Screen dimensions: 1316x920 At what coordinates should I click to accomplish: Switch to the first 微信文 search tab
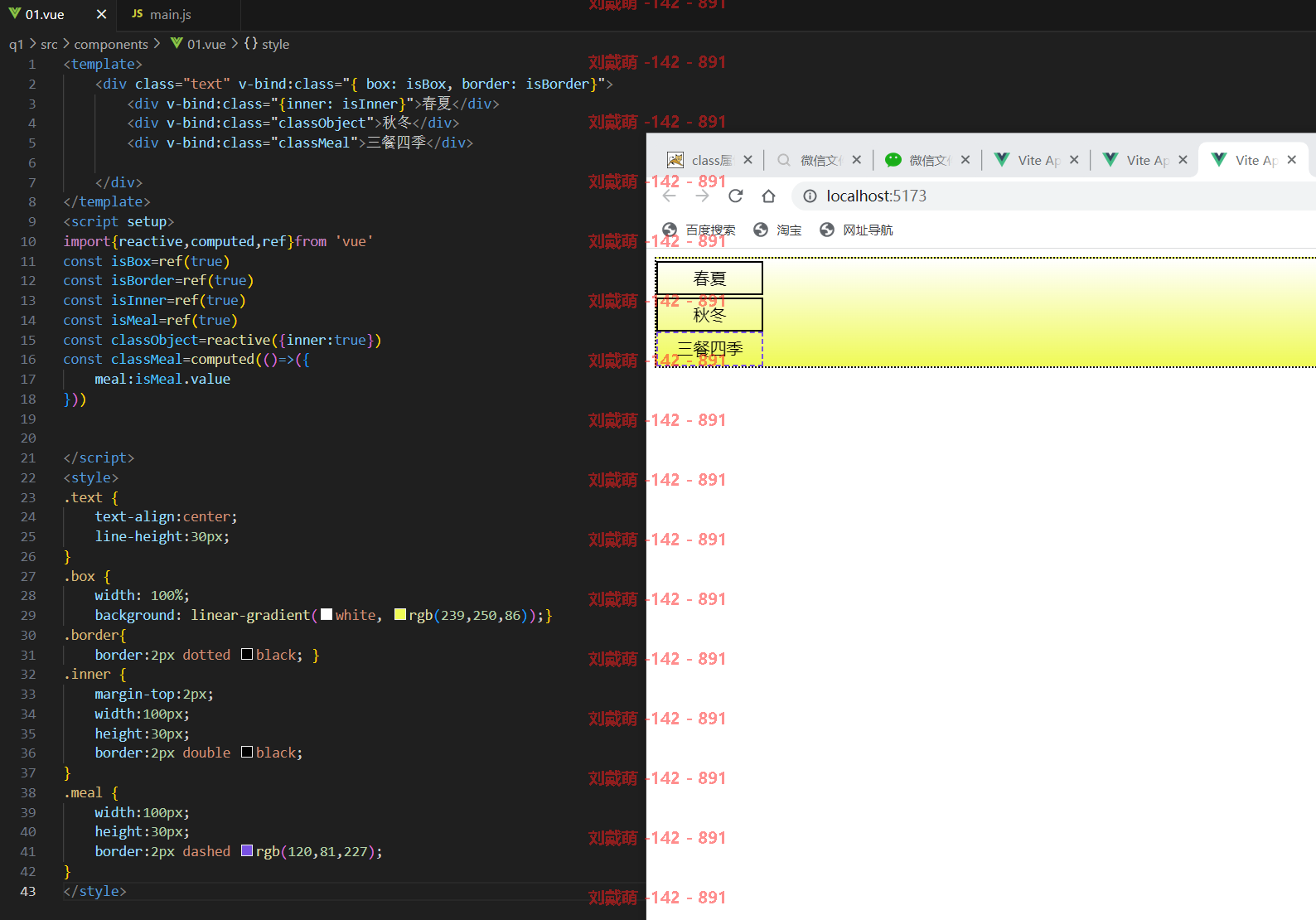tap(810, 160)
